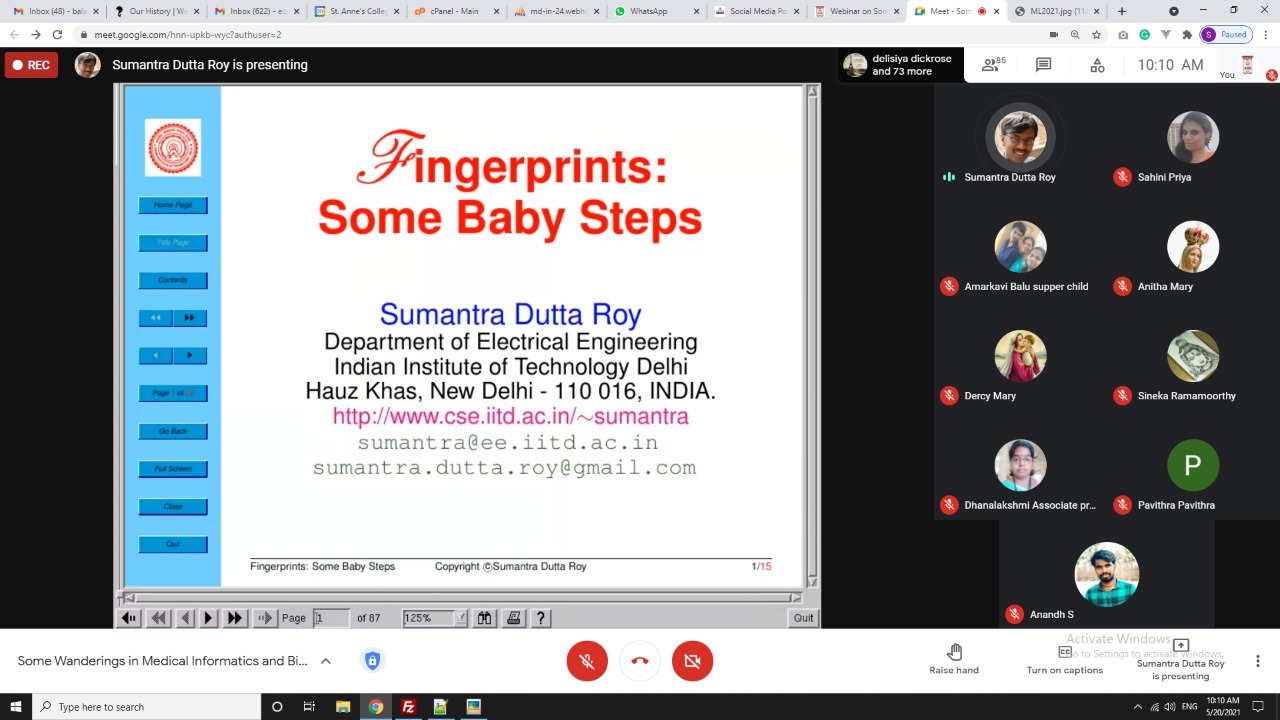This screenshot has height=720, width=1280.
Task: Open the participants list showing 85 people
Action: click(x=994, y=65)
